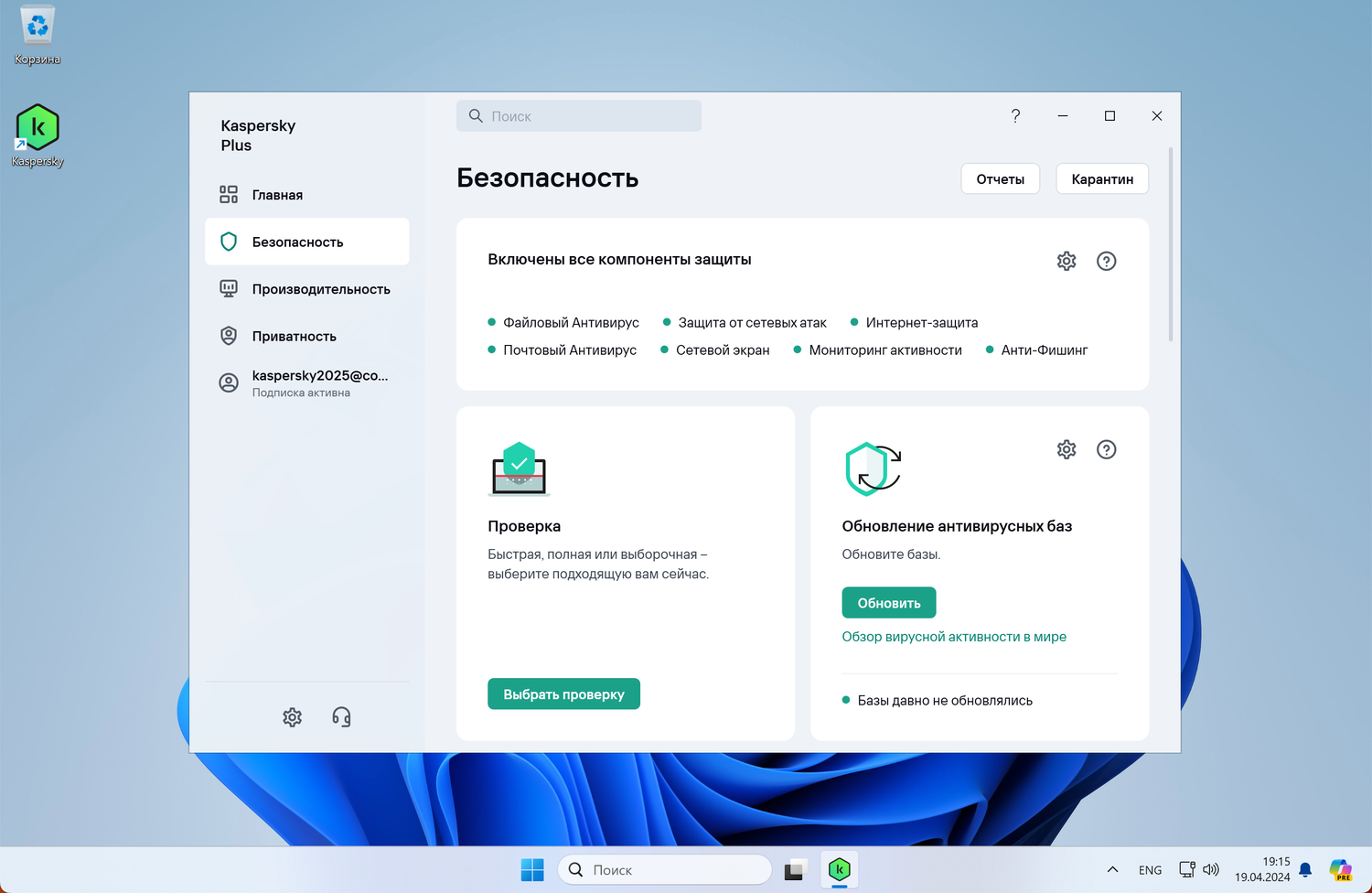
Task: Open Производительность section
Action: (307, 289)
